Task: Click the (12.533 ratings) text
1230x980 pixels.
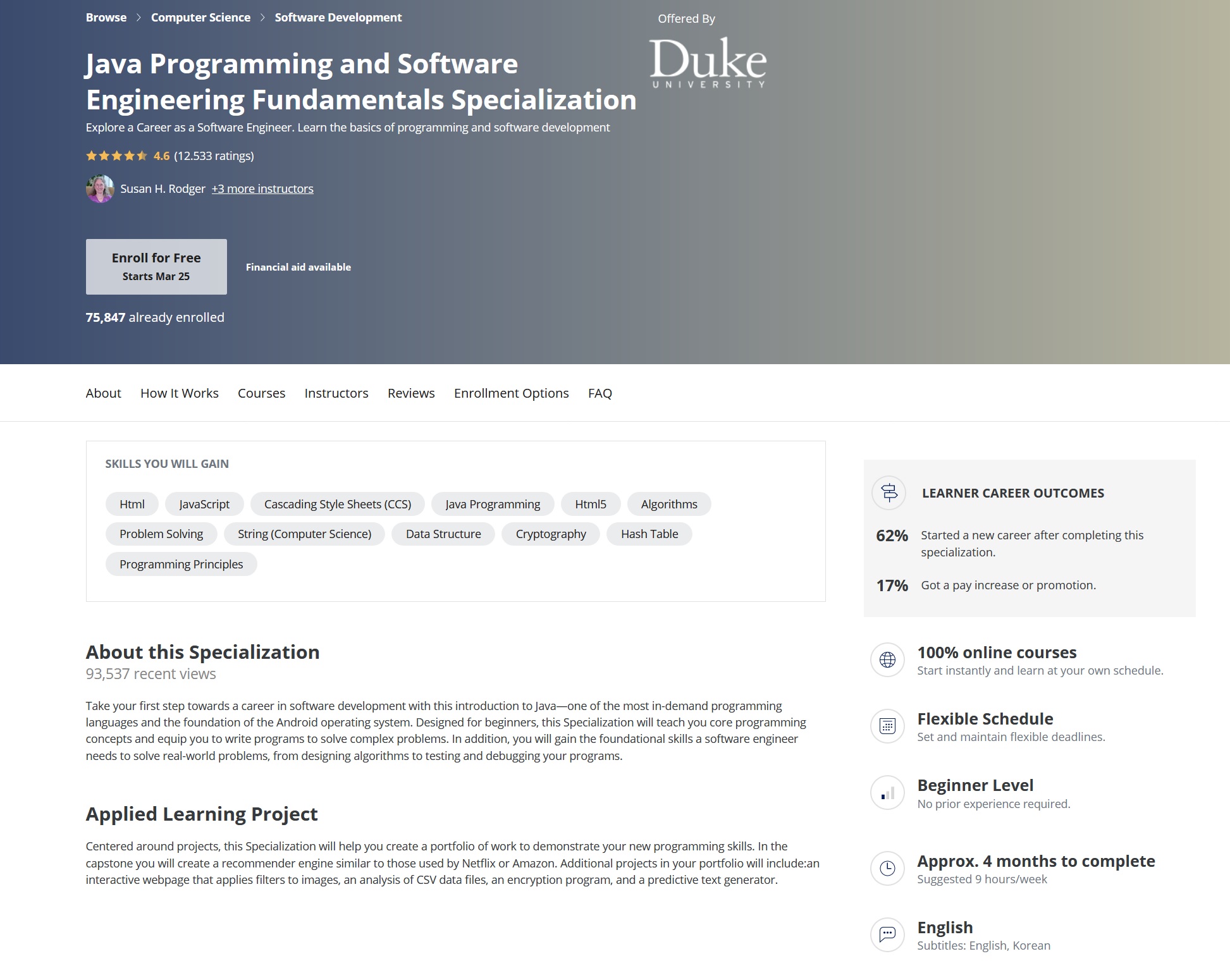Action: [214, 156]
